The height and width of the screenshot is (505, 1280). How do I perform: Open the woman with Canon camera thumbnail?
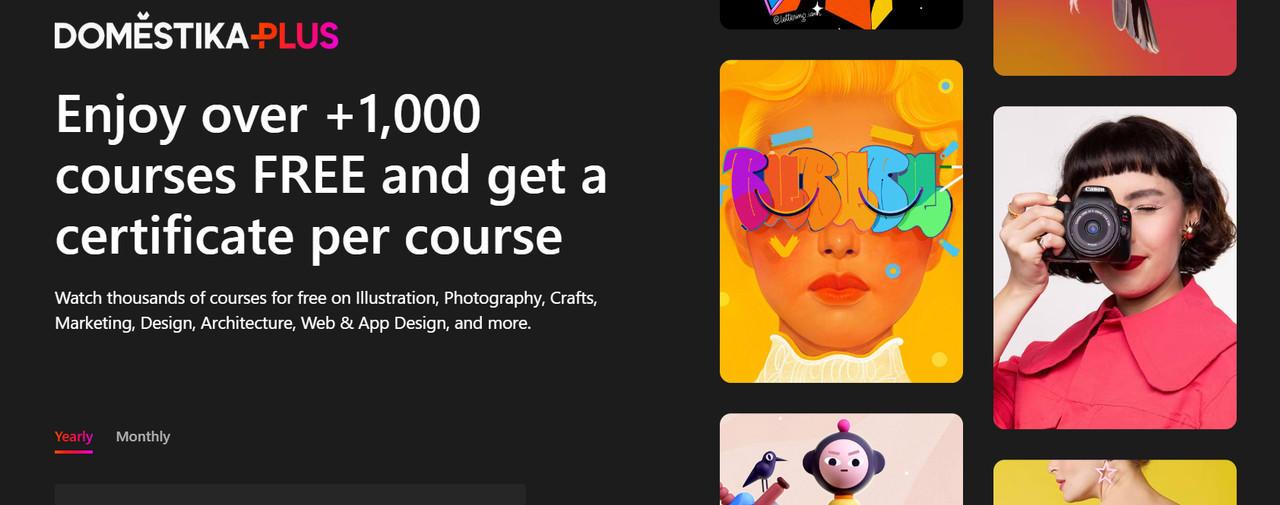[x=1115, y=267]
